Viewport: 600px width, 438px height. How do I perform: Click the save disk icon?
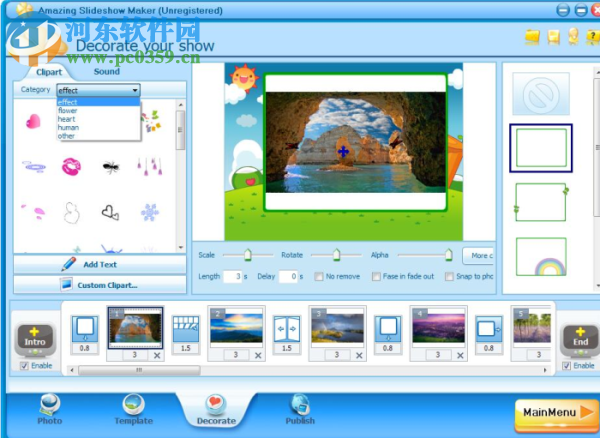(553, 37)
